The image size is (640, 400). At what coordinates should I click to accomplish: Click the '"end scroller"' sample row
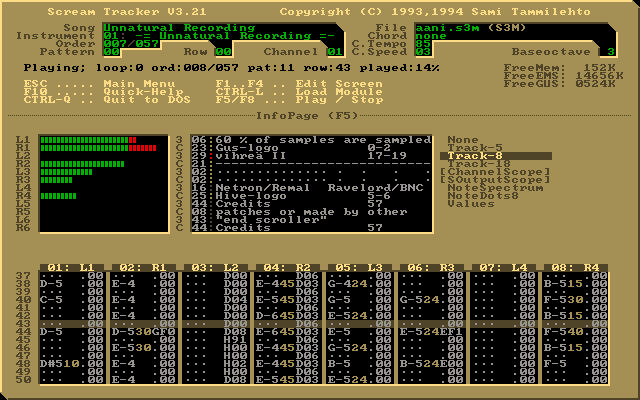(311, 220)
